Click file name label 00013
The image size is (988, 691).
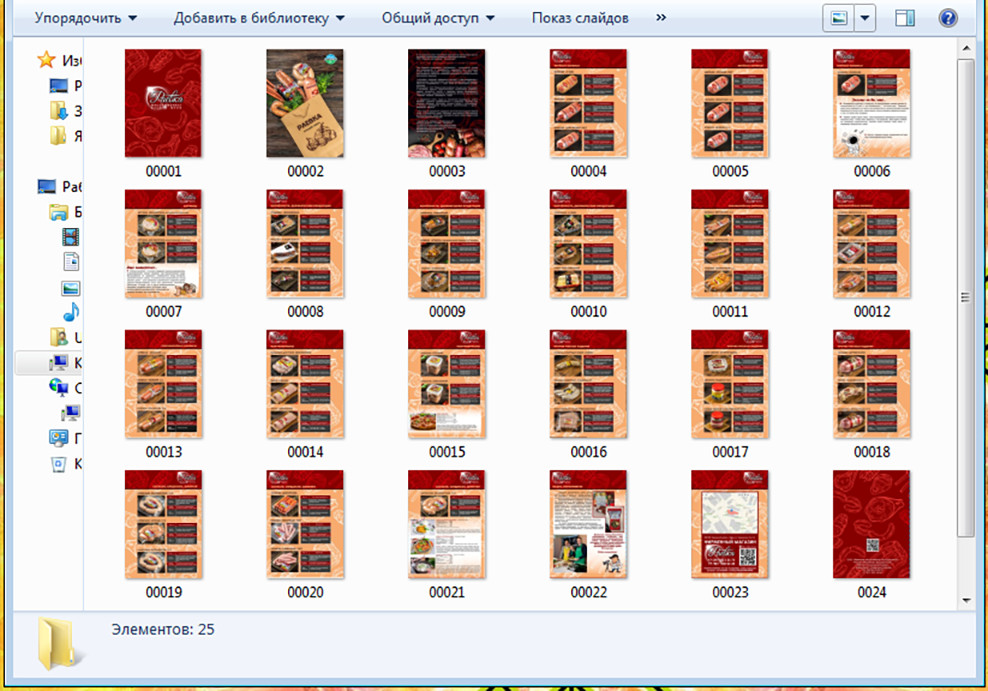[163, 452]
